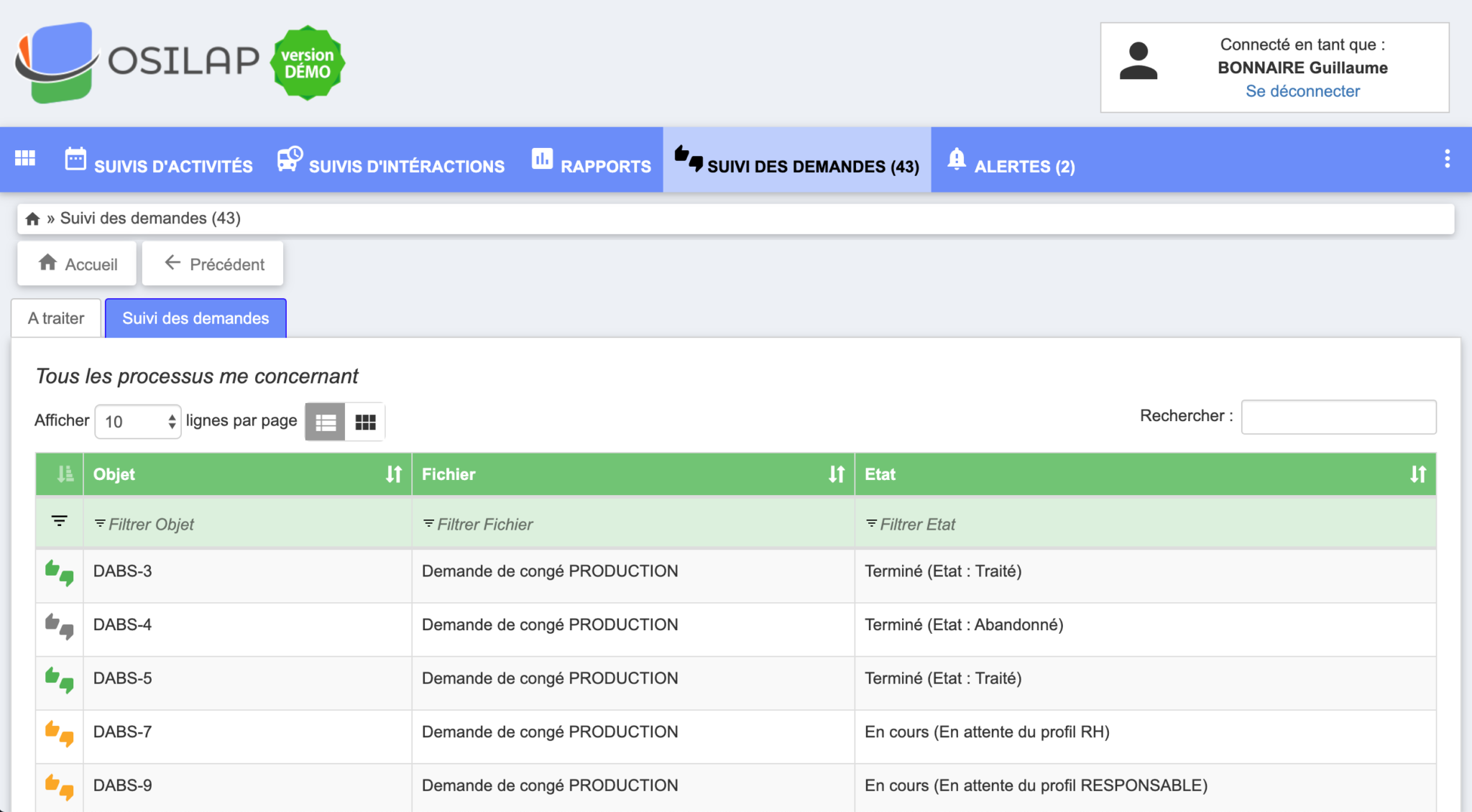Focus the Rechercher search field
This screenshot has width=1472, height=812.
[x=1338, y=417]
